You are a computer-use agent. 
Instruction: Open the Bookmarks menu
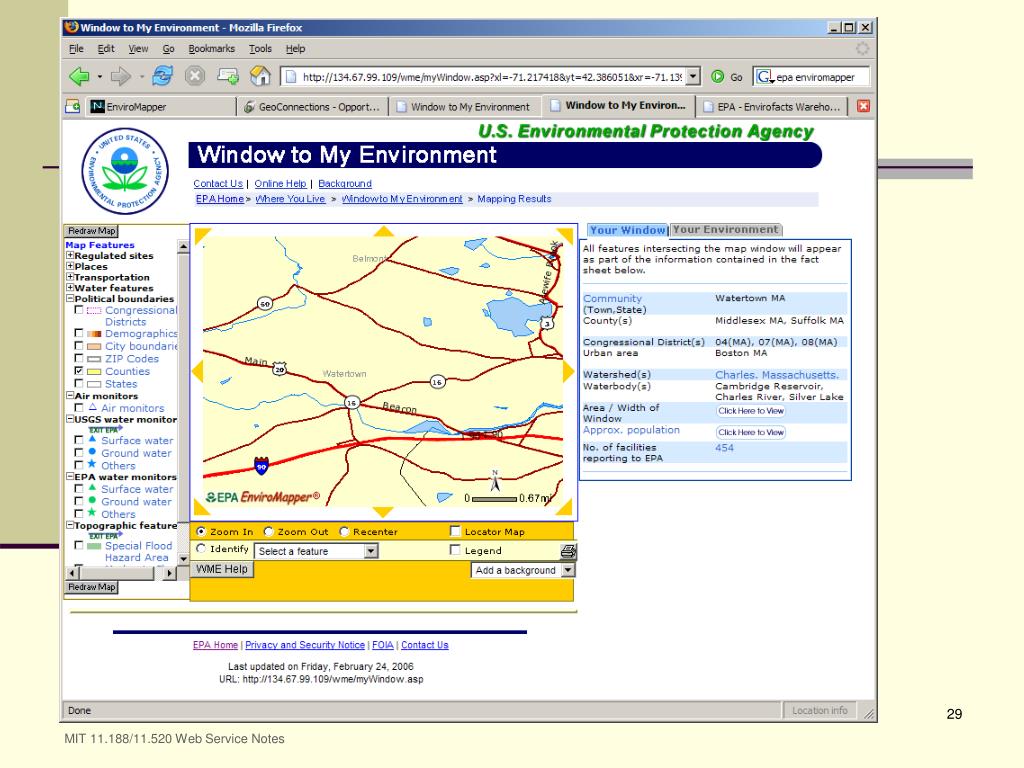(x=211, y=48)
